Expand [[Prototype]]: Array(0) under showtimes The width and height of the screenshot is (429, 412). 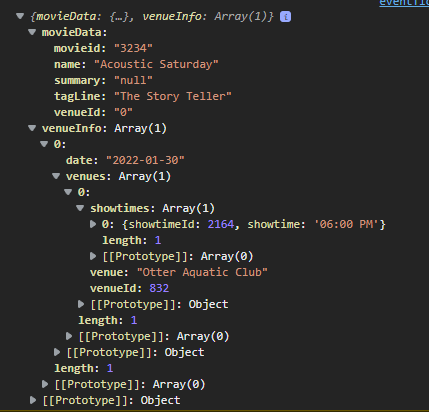(93, 256)
